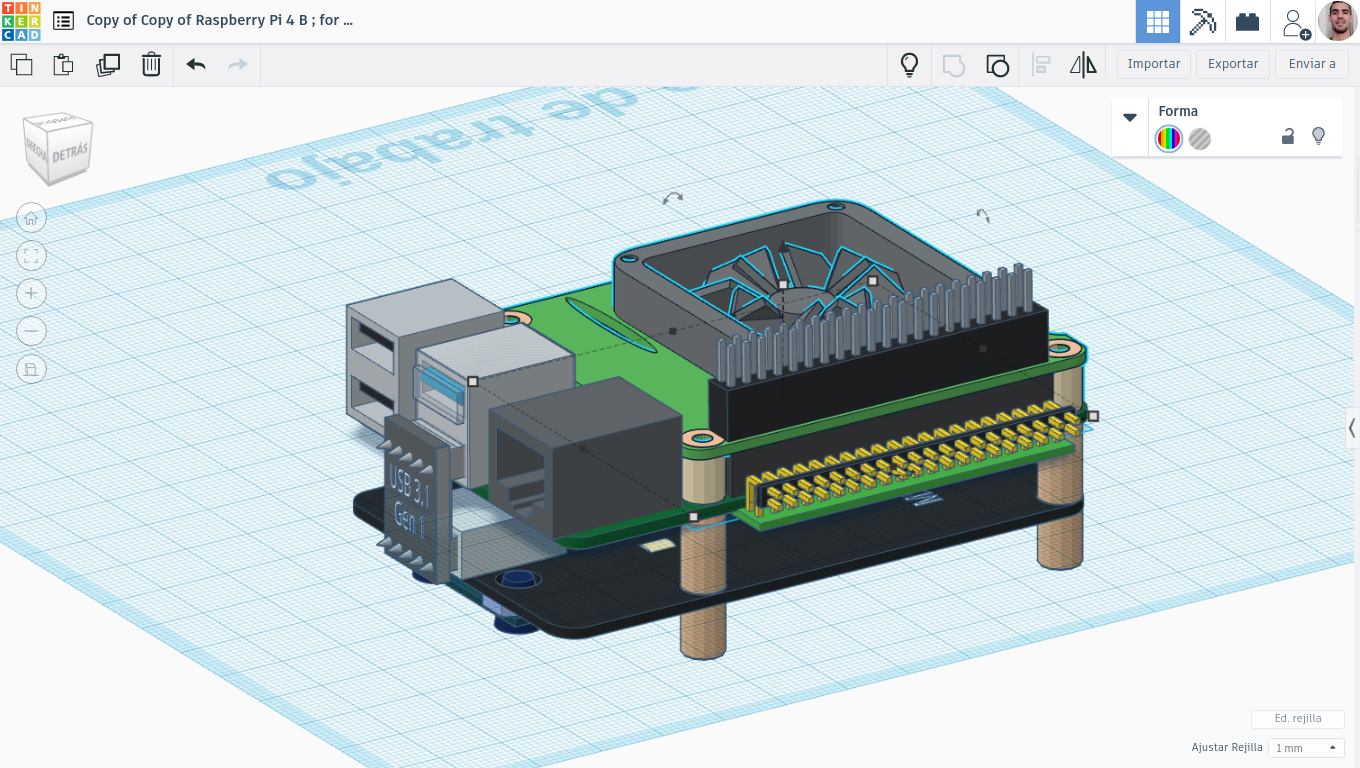Toggle the lock editing padlock icon
1360x768 pixels.
point(1288,136)
